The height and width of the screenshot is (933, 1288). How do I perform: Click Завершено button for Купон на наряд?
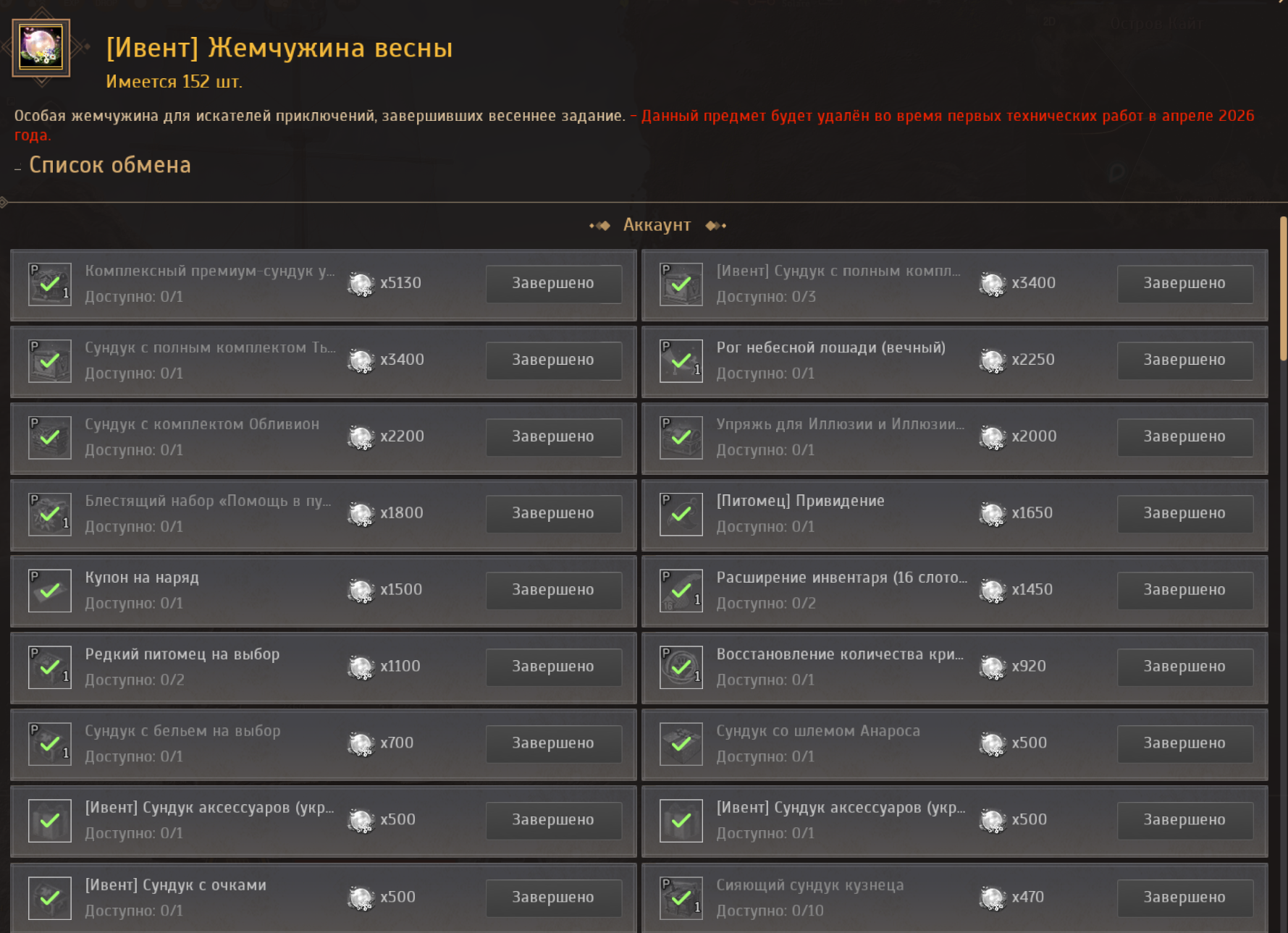(553, 590)
